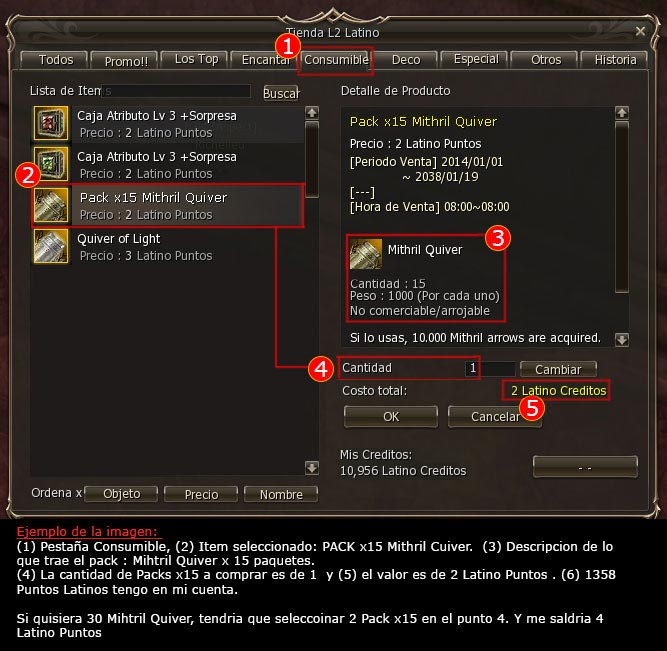
Task: Select the Pack x15 Mithril Quiver icon
Action: tap(51, 205)
